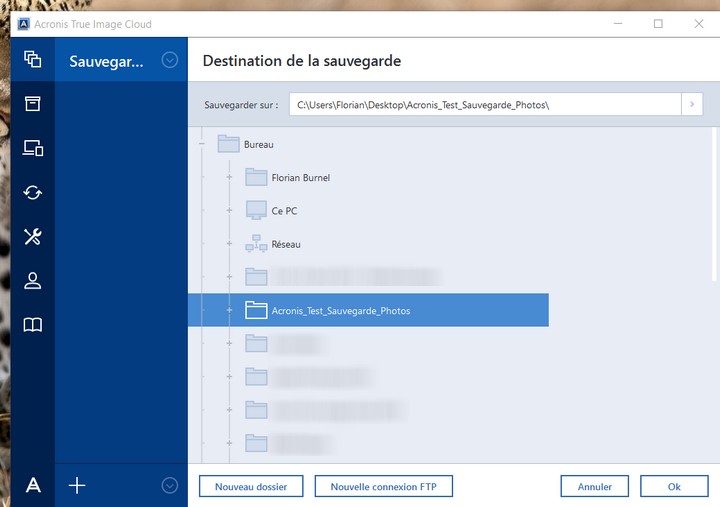Collapse the Bureau tree node
The width and height of the screenshot is (720, 507).
[202, 144]
